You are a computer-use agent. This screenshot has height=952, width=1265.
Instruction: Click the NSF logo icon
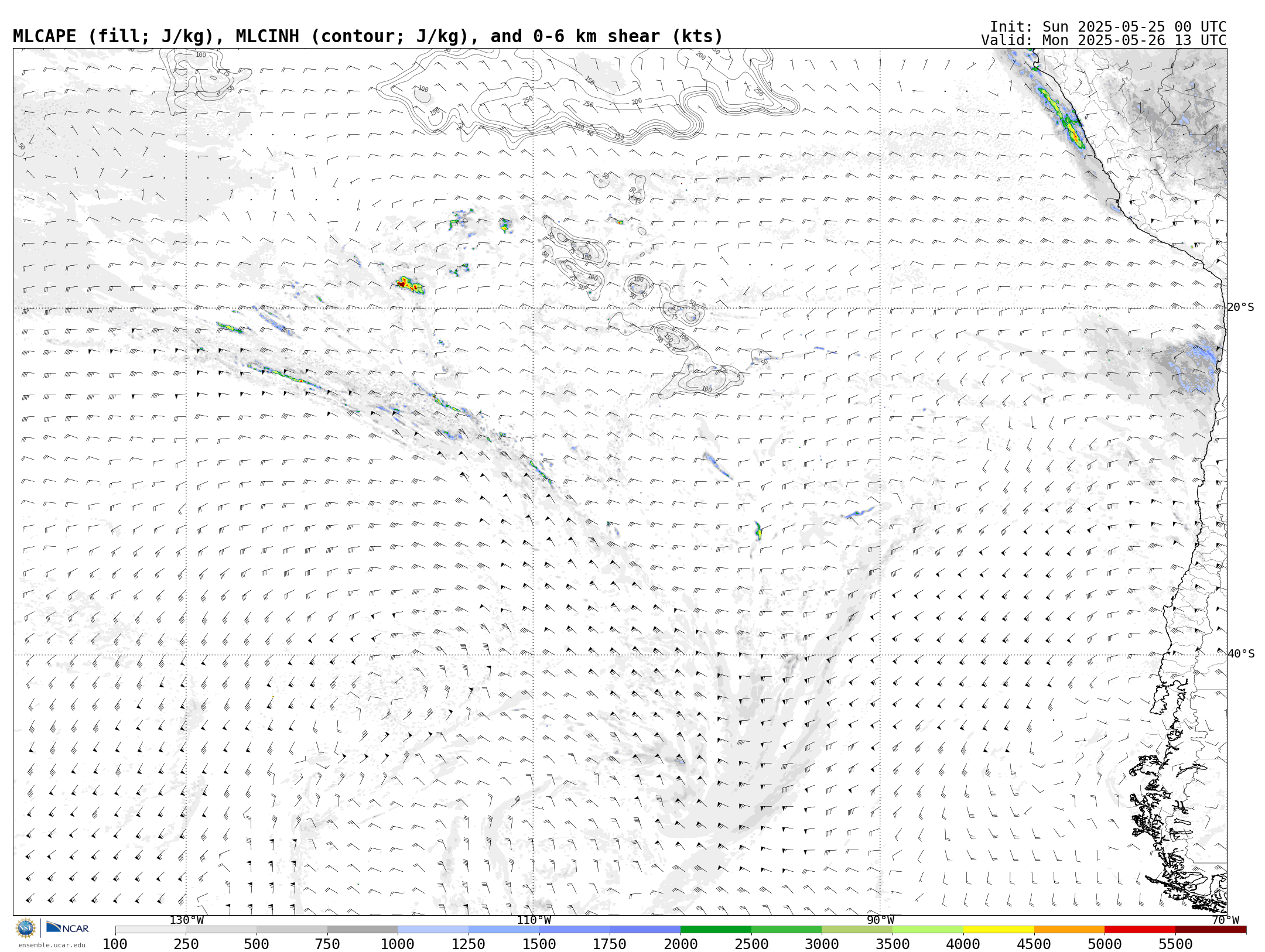point(26,928)
